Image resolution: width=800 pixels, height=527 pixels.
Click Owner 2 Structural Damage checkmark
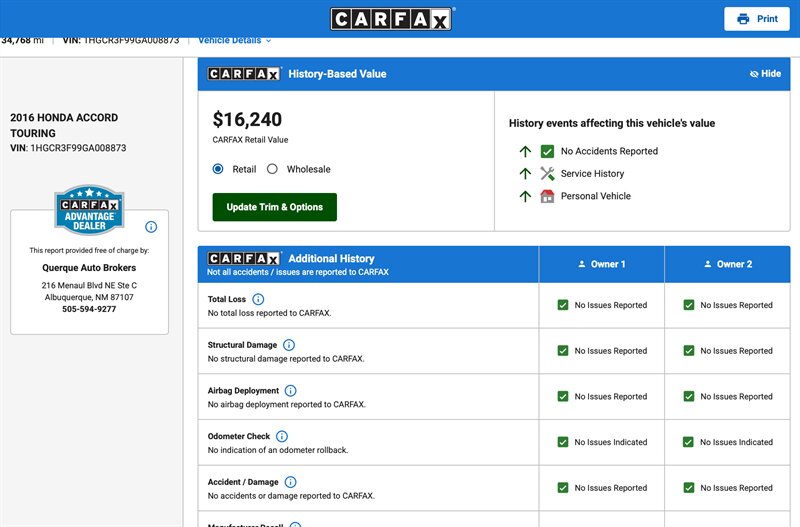click(x=689, y=351)
